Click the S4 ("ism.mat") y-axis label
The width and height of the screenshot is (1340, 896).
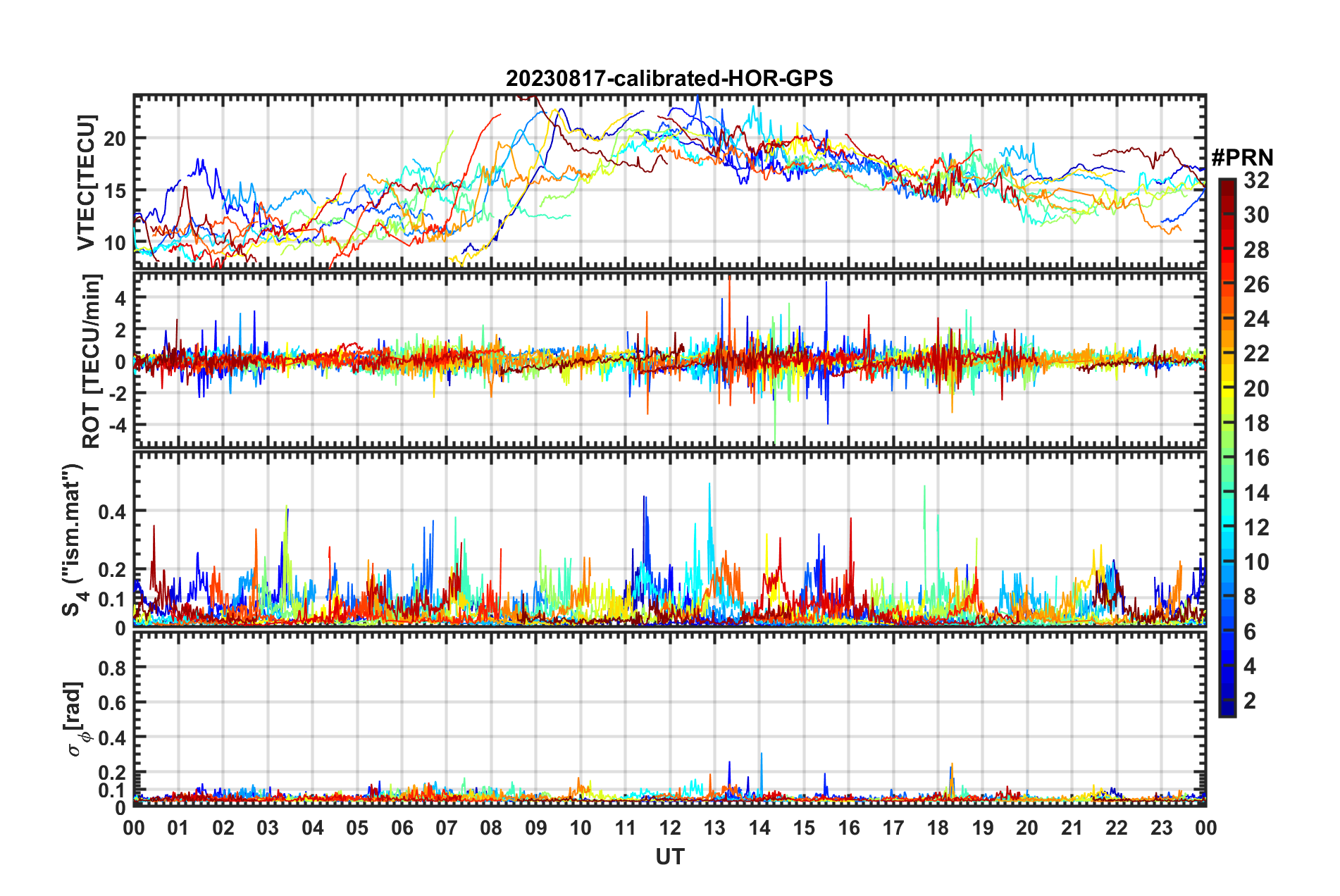tap(74, 540)
